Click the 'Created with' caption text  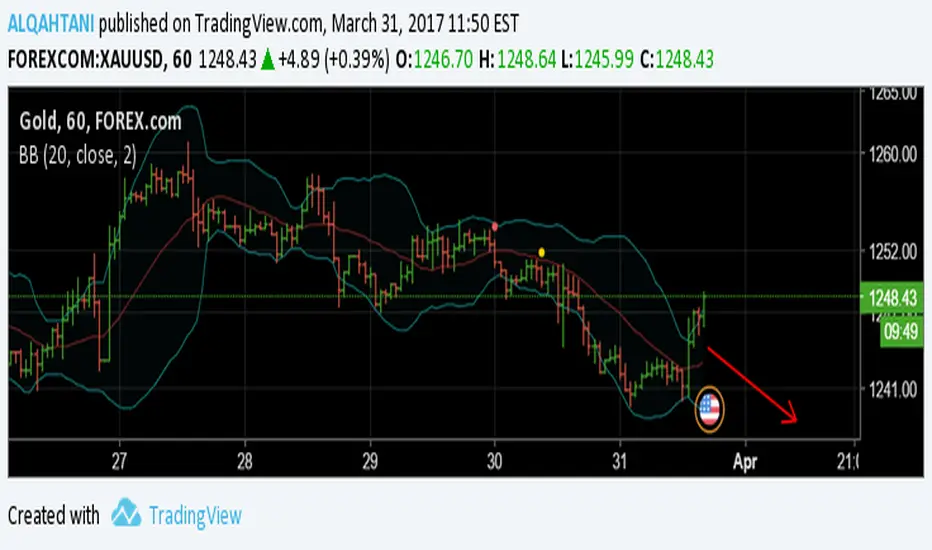(x=53, y=516)
